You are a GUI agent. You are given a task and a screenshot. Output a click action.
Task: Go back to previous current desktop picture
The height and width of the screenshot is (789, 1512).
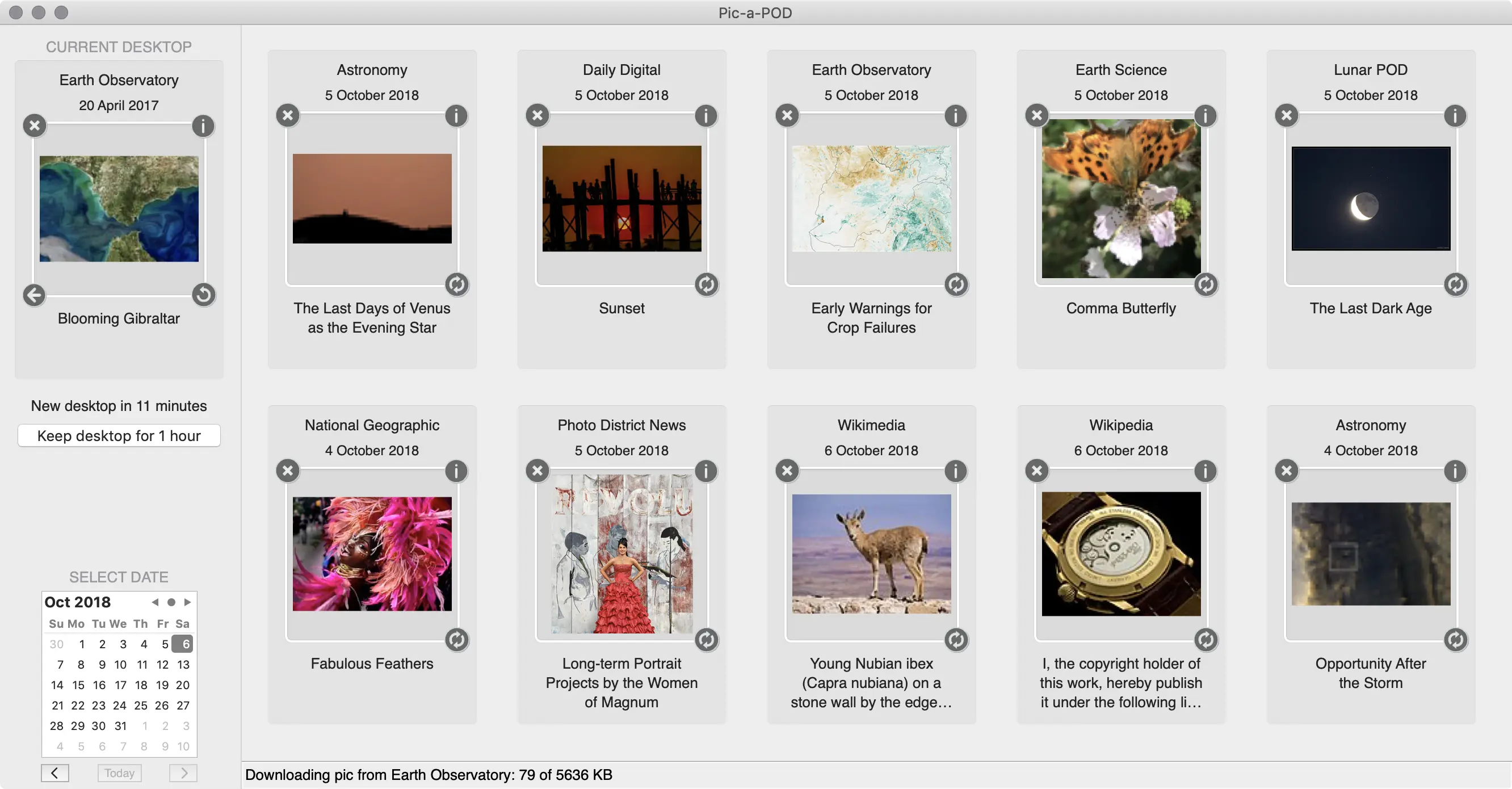click(x=34, y=295)
